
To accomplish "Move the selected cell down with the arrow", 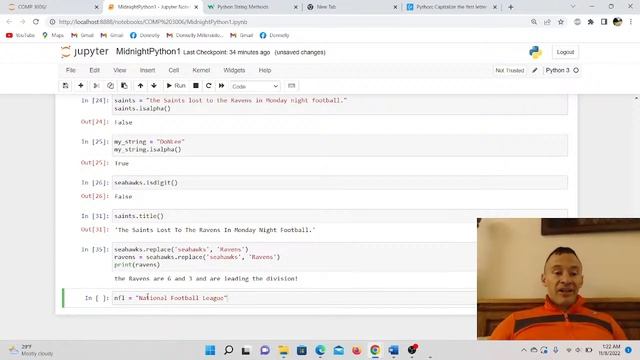I will [154, 86].
